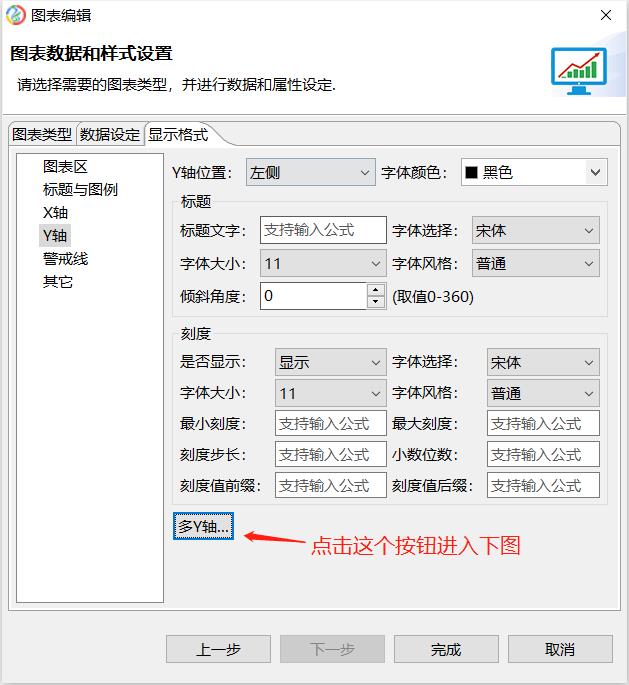This screenshot has width=629, height=685.
Task: Open the 字体颜色 dropdown showing 黑色
Action: [x=534, y=173]
